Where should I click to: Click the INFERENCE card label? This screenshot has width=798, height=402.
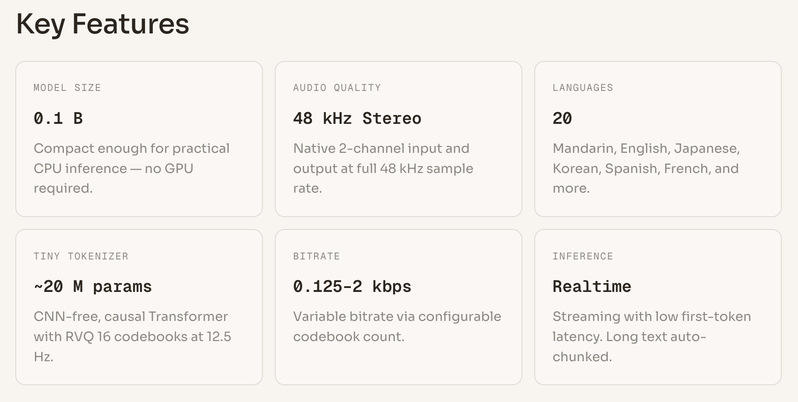(x=583, y=256)
